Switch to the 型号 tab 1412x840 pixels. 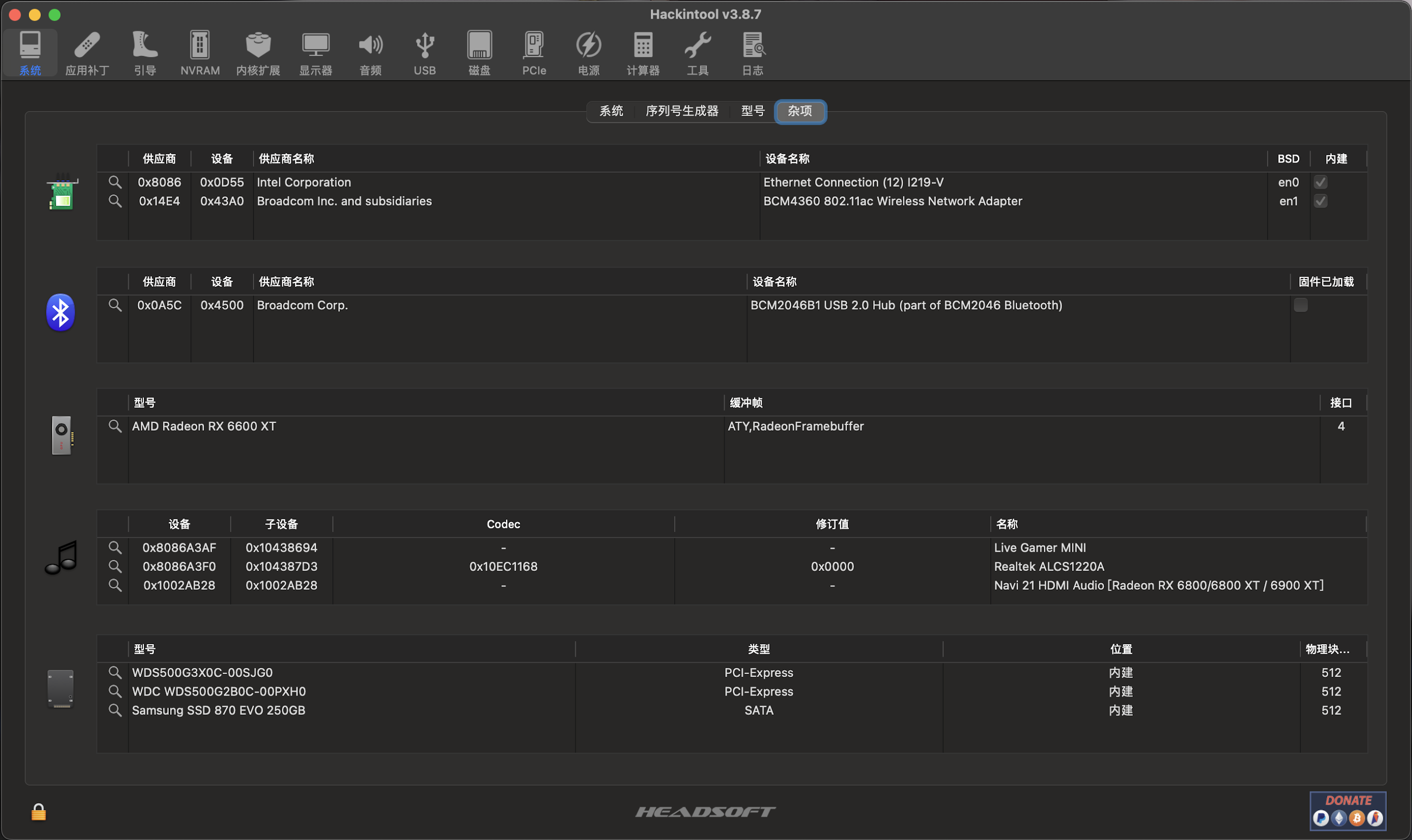[x=752, y=111]
